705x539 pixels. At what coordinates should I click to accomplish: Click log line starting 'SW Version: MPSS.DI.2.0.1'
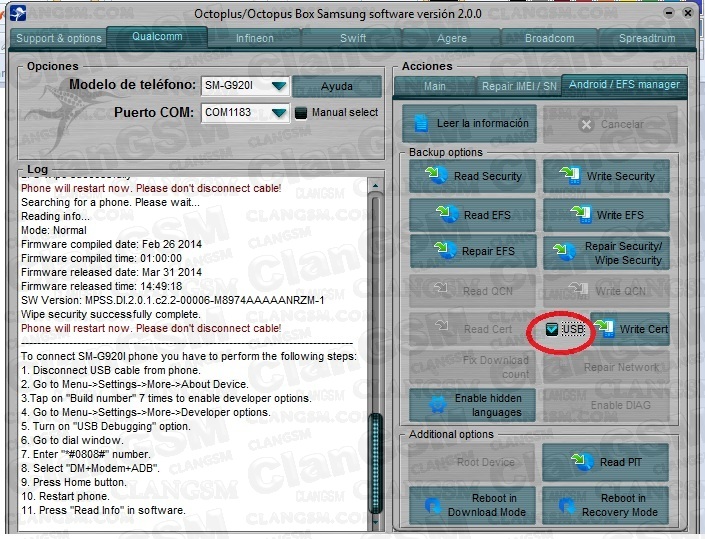click(173, 300)
